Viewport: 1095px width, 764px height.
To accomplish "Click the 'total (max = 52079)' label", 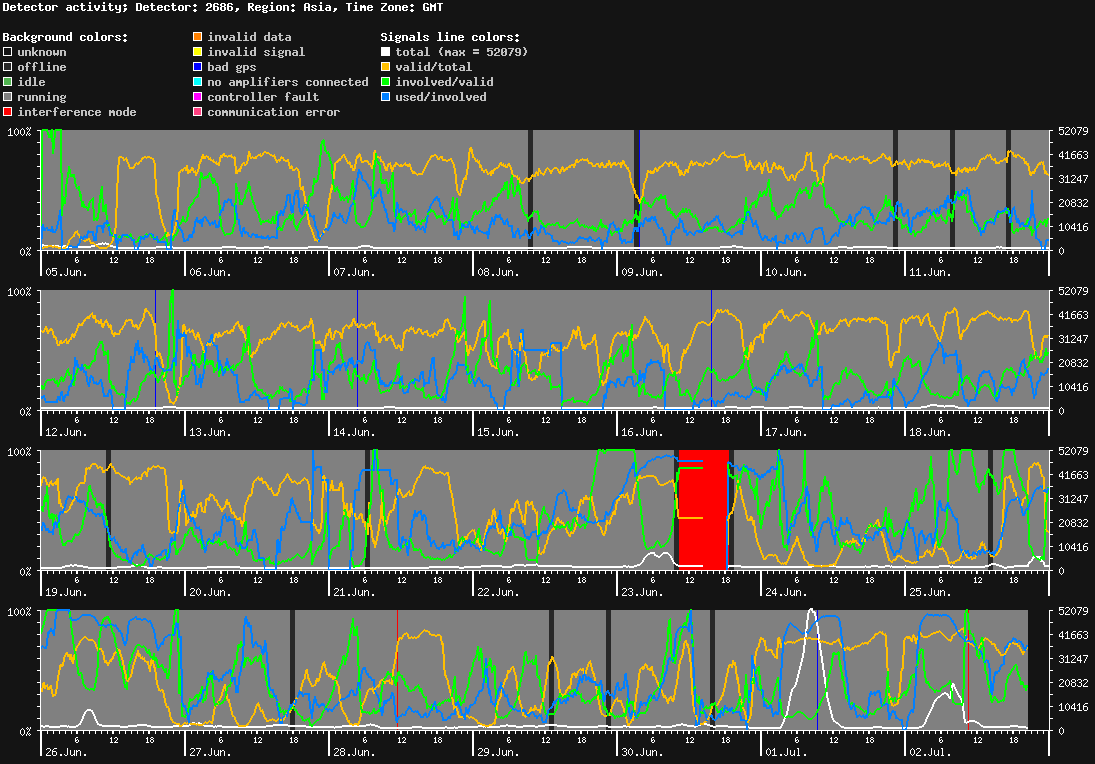I will click(462, 52).
